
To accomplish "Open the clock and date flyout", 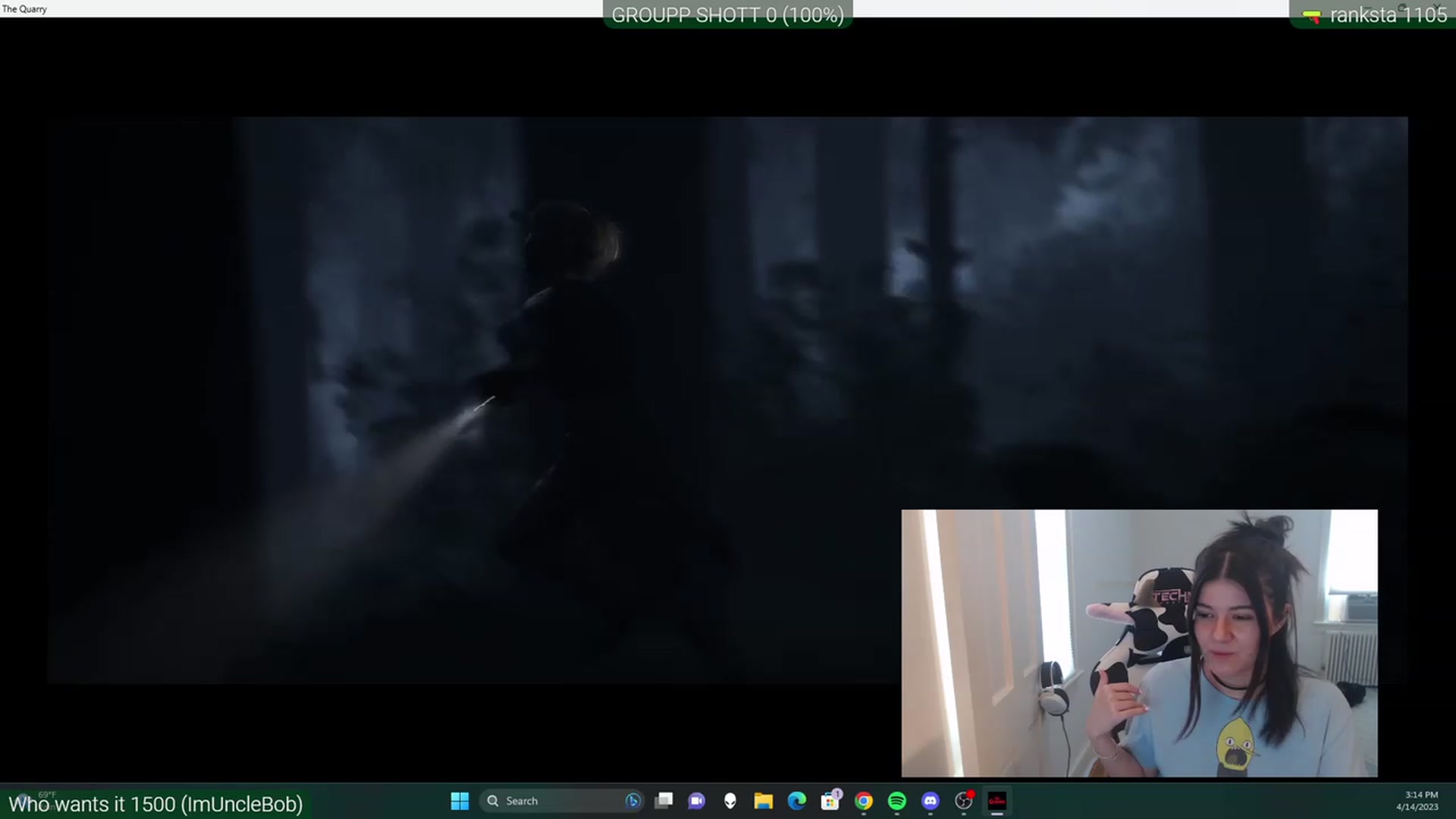I will click(1417, 801).
